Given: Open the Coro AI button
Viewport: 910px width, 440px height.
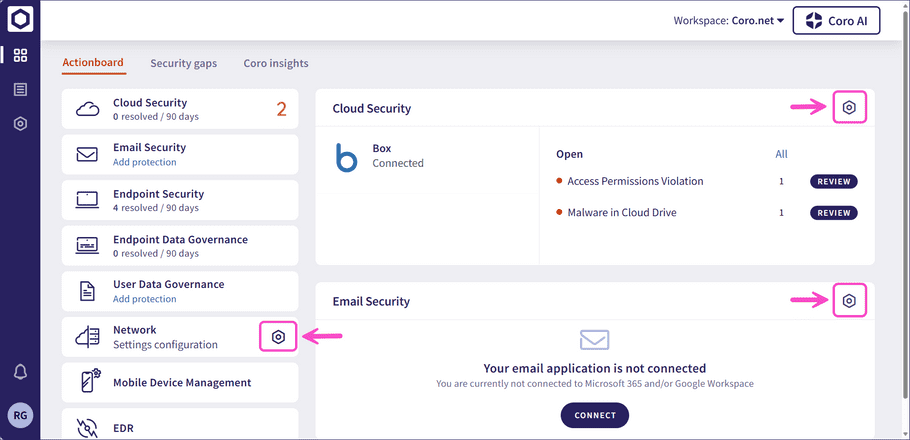Looking at the screenshot, I should [x=836, y=21].
